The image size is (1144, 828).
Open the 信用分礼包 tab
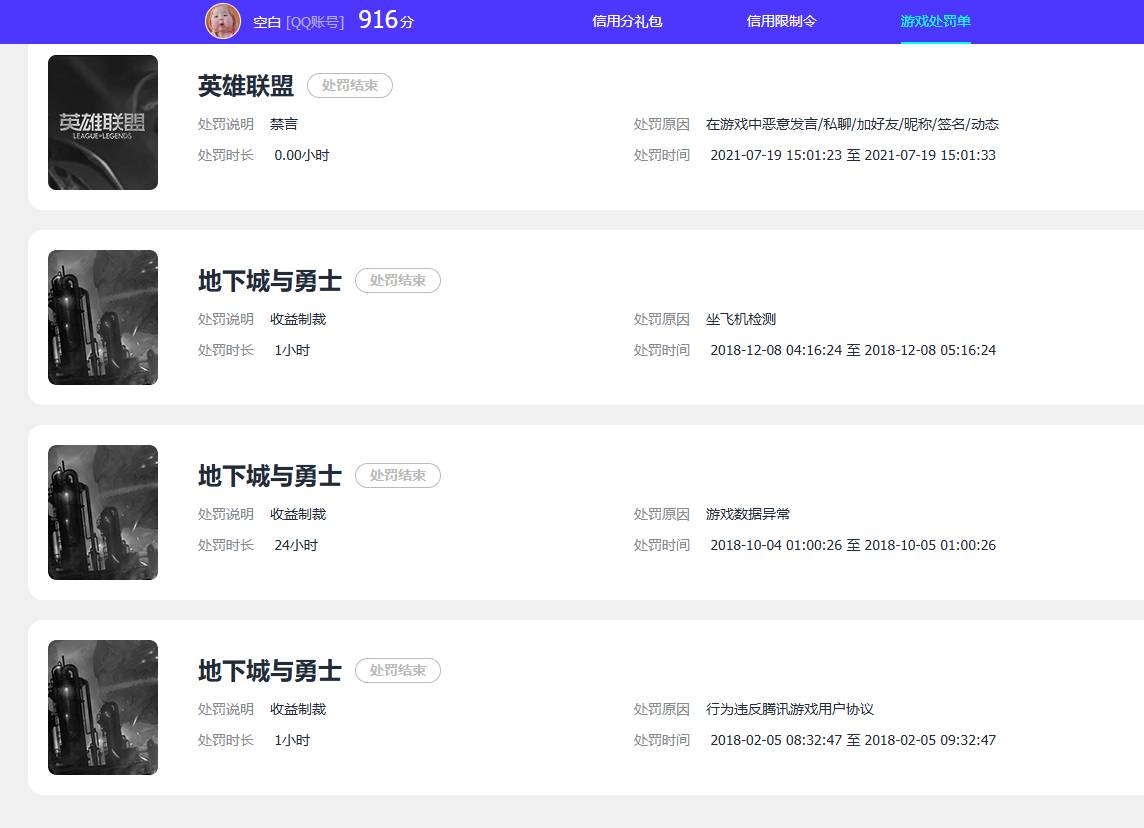pos(627,21)
